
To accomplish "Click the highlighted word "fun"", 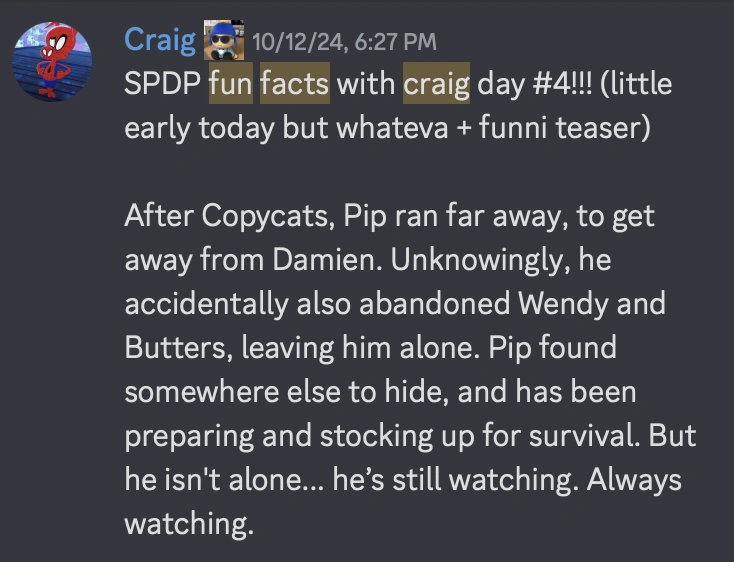I will 230,84.
